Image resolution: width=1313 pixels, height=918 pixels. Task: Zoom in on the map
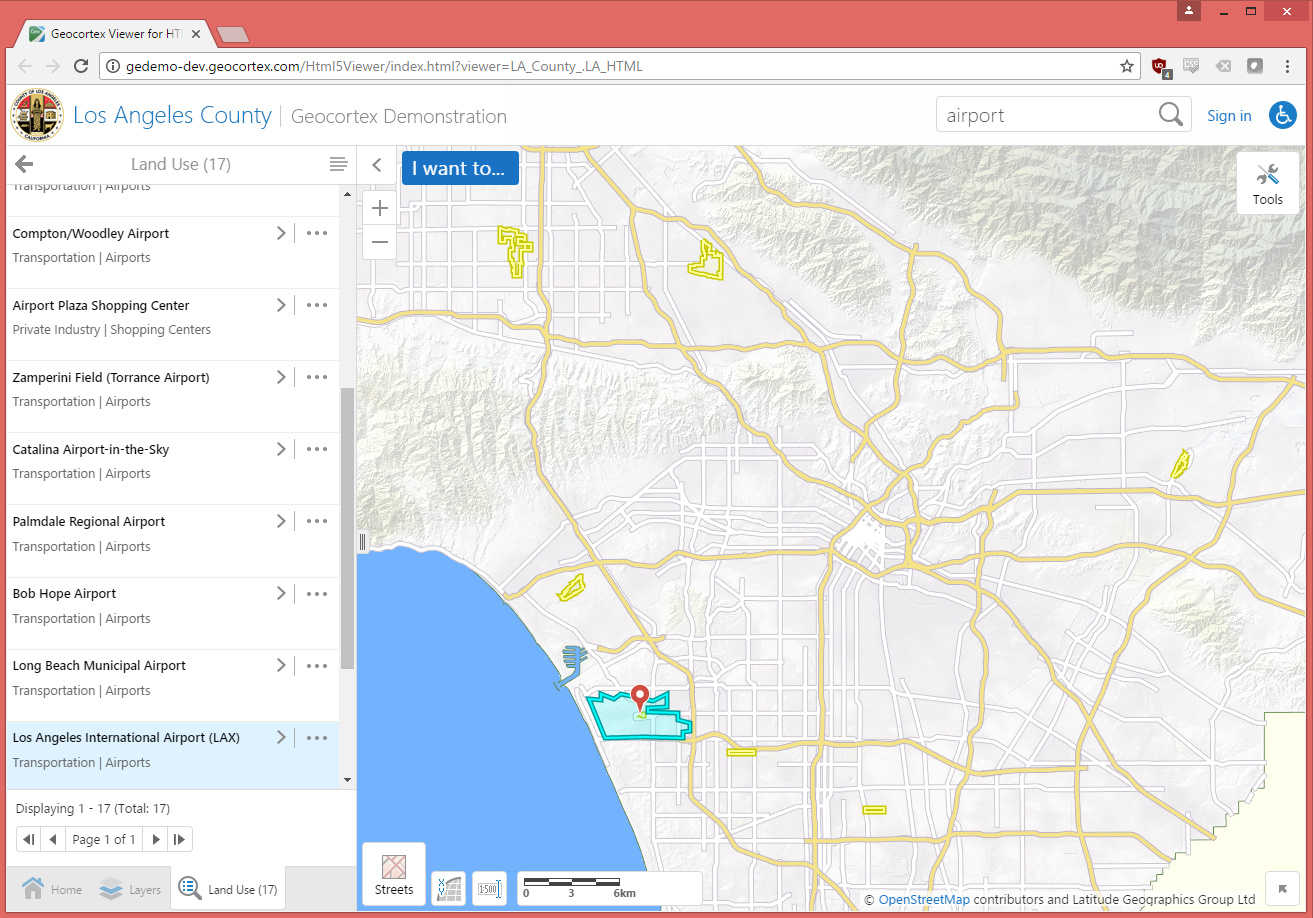click(380, 208)
